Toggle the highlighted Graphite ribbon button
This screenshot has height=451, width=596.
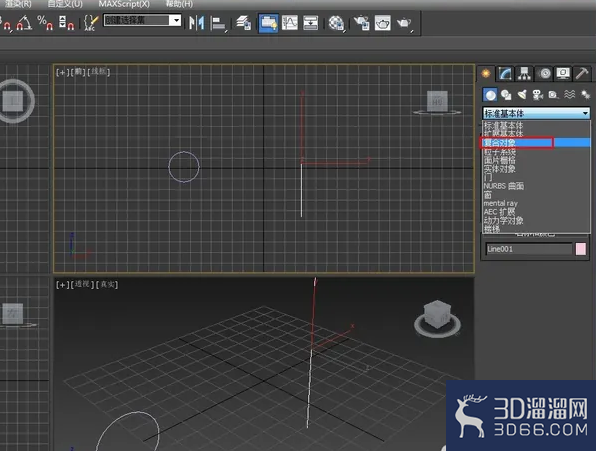[268, 23]
